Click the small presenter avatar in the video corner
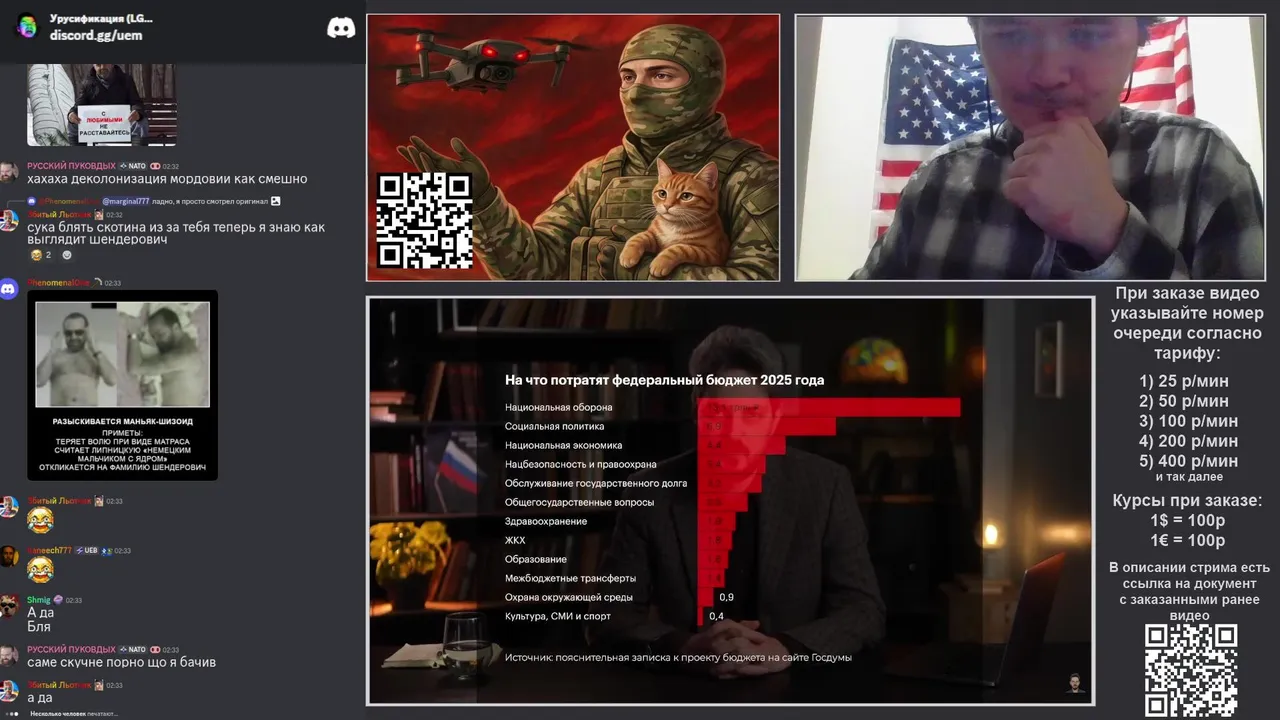This screenshot has width=1280, height=720. pos(1075,683)
